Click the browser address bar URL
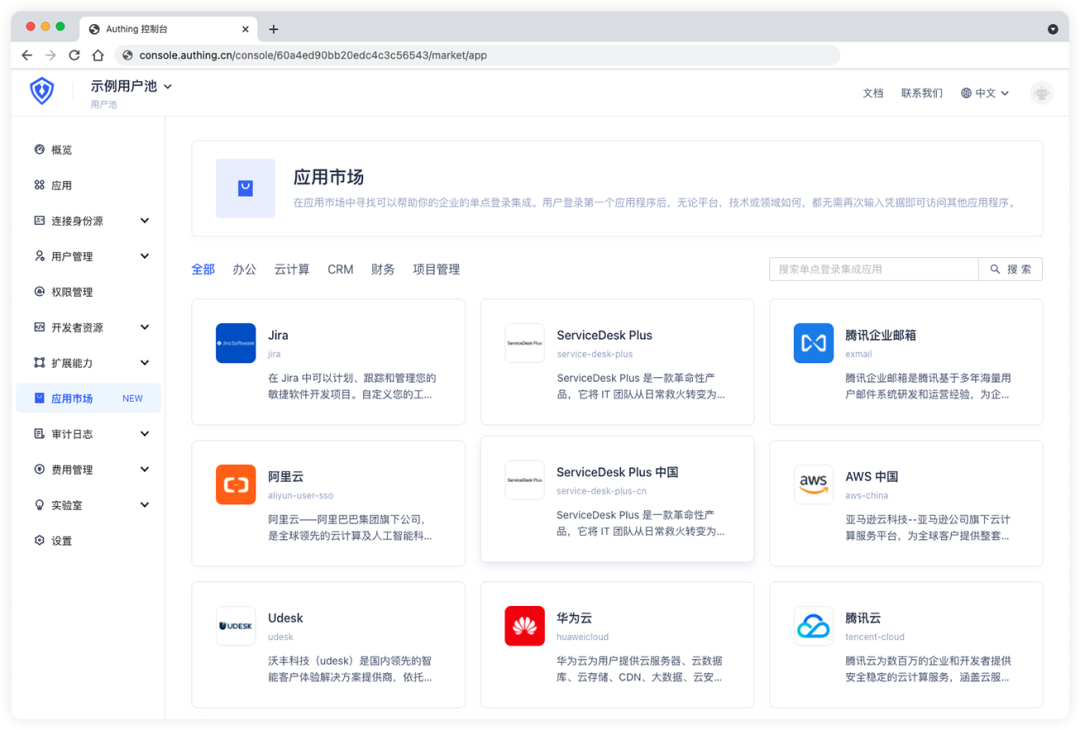The width and height of the screenshot is (1080, 730). pyautogui.click(x=313, y=55)
